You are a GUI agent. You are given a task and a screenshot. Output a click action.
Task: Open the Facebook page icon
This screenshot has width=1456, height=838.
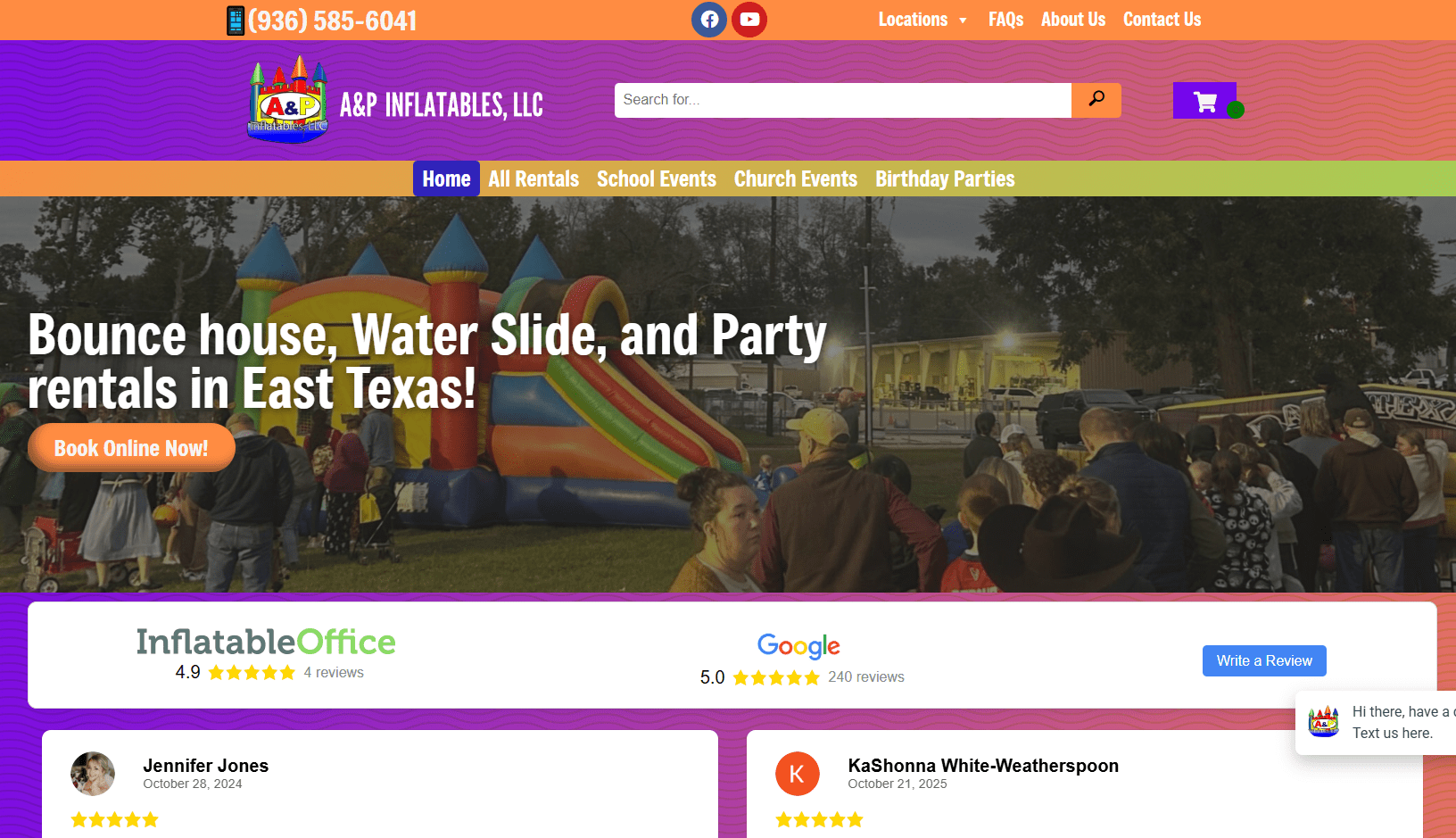709,20
